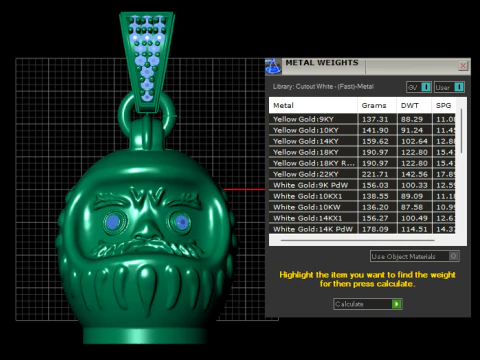The width and height of the screenshot is (480, 360).
Task: Select the Yellow Gold:9KY row
Action: [x=362, y=119]
